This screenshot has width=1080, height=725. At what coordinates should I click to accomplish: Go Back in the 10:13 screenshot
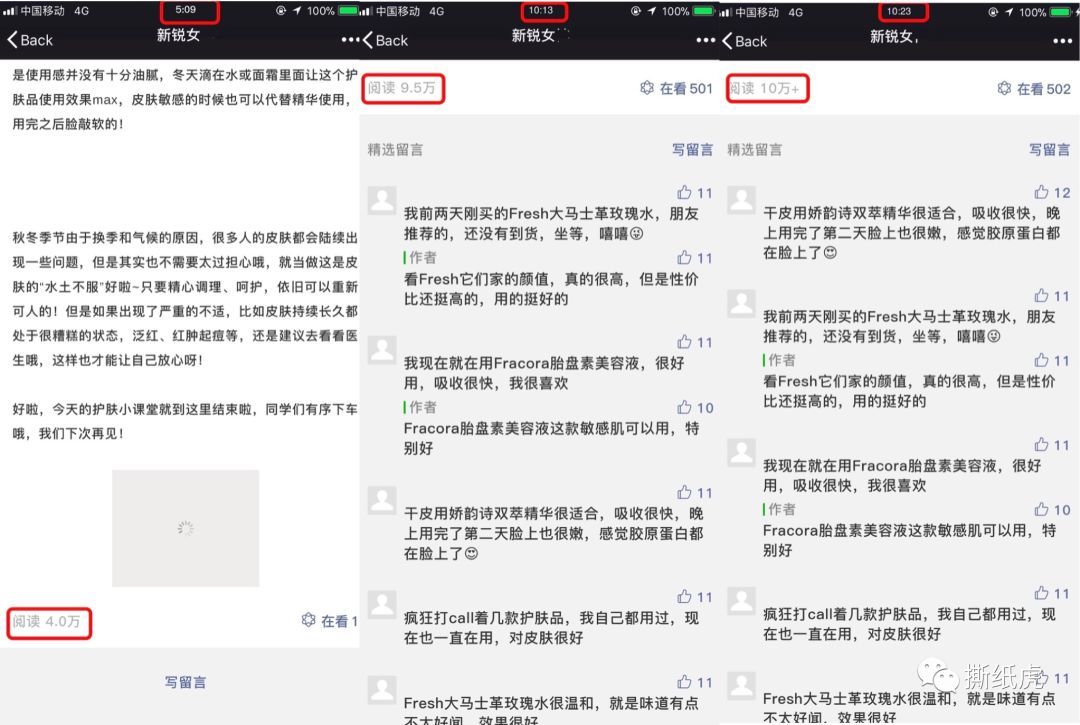pyautogui.click(x=385, y=41)
